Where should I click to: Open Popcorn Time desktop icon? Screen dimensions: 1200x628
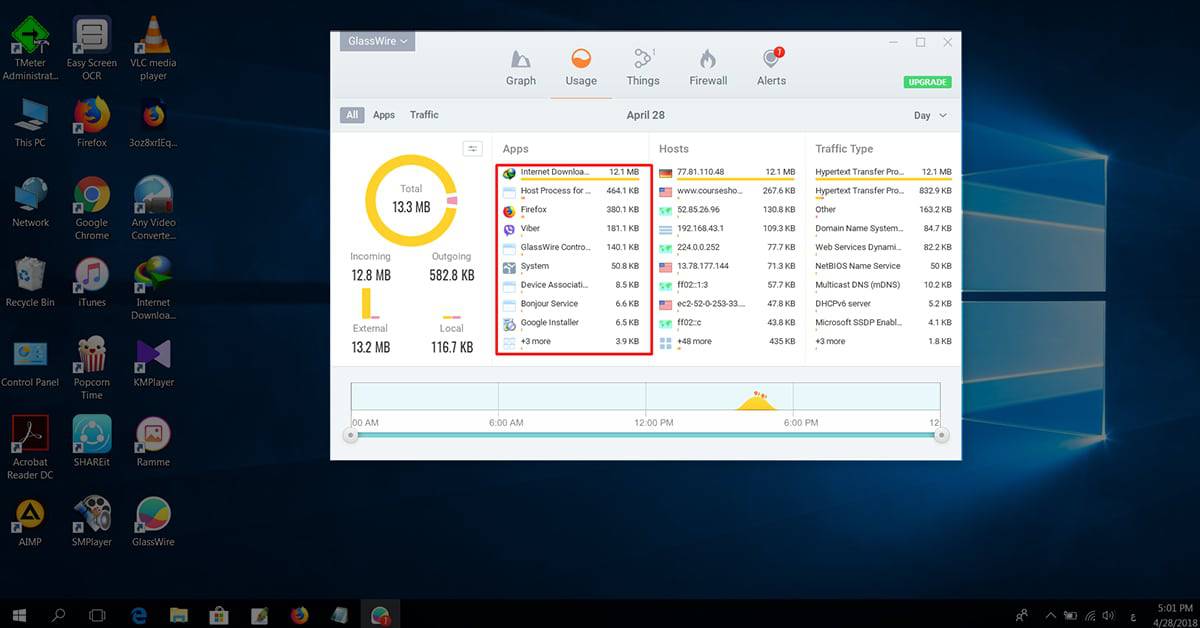tap(91, 368)
